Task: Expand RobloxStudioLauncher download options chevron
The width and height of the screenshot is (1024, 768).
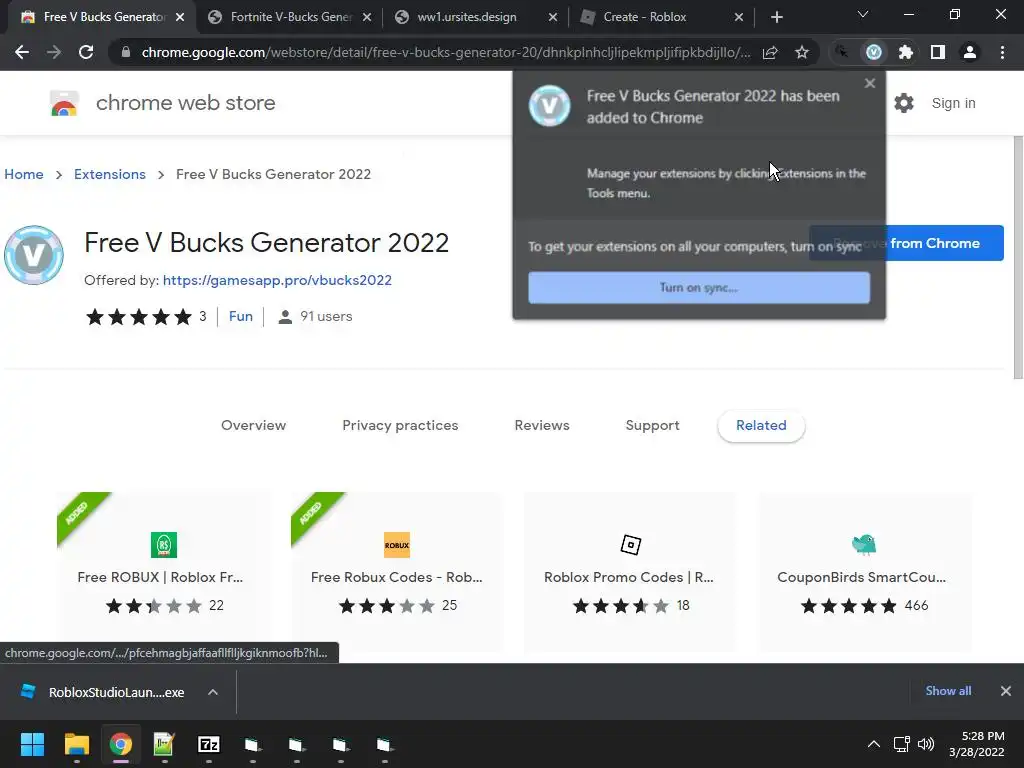Action: pos(213,692)
